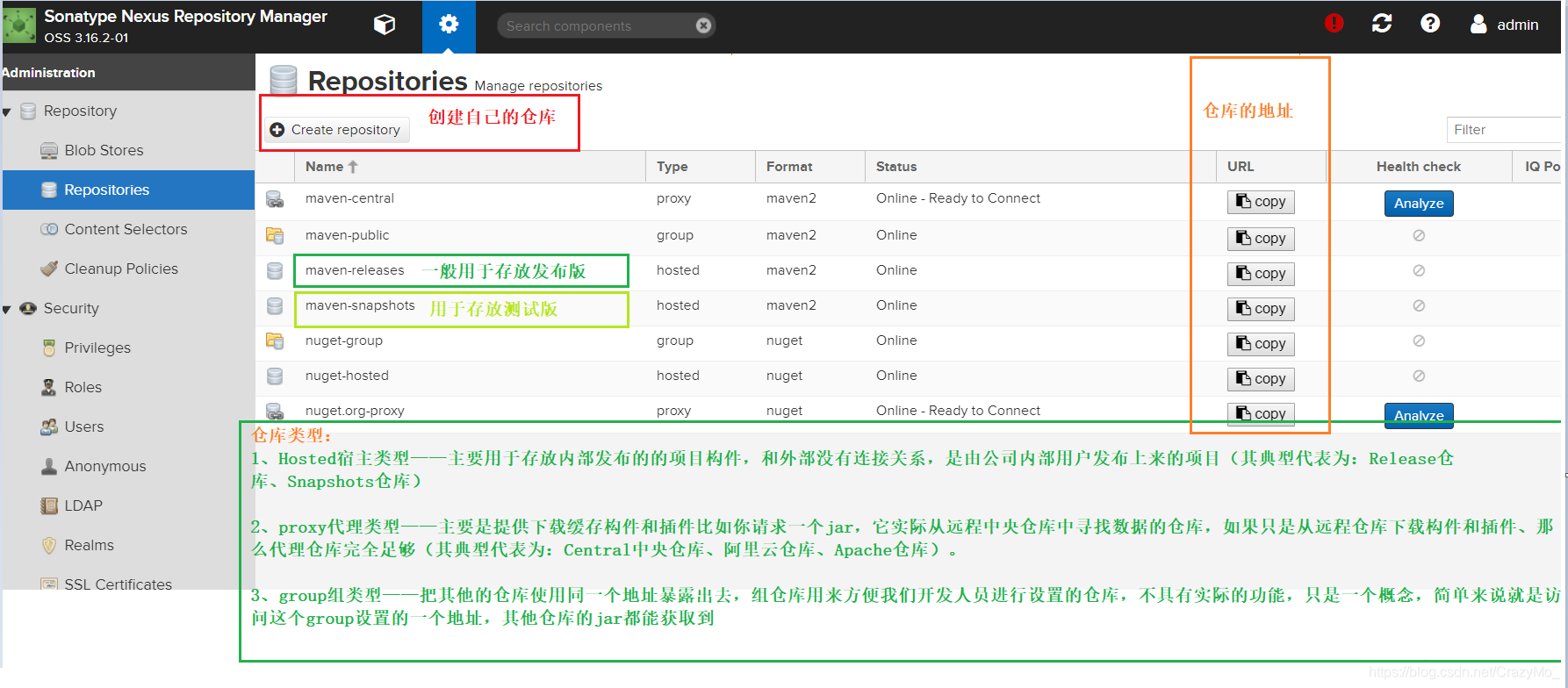Sort by the Format column header
Viewport: 1568px width, 688px height.
(810, 167)
